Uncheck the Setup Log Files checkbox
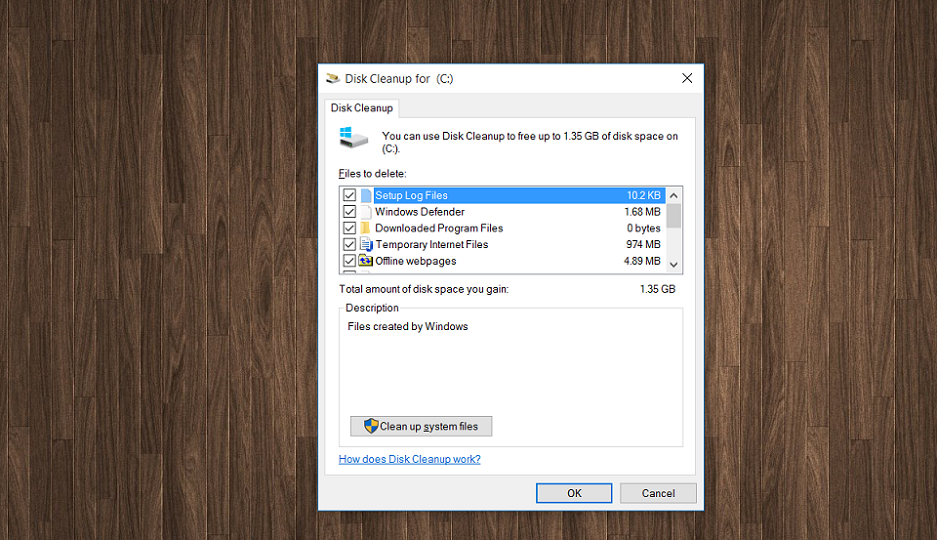 coord(350,195)
